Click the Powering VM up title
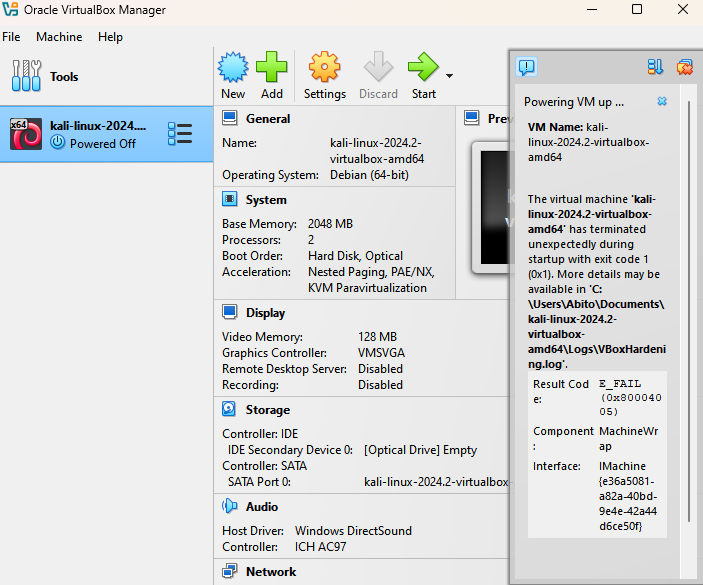The image size is (703, 585). [x=573, y=102]
